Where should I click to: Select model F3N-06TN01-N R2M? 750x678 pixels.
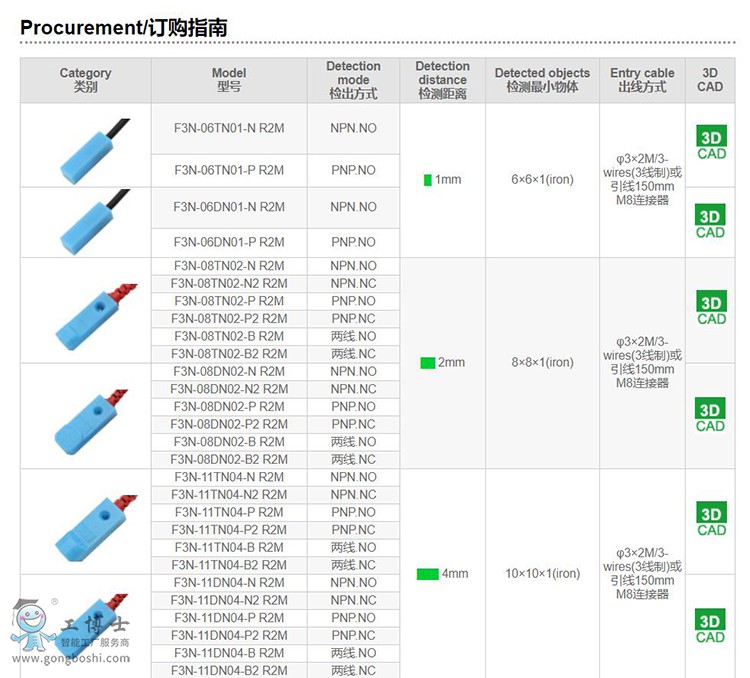click(x=229, y=128)
